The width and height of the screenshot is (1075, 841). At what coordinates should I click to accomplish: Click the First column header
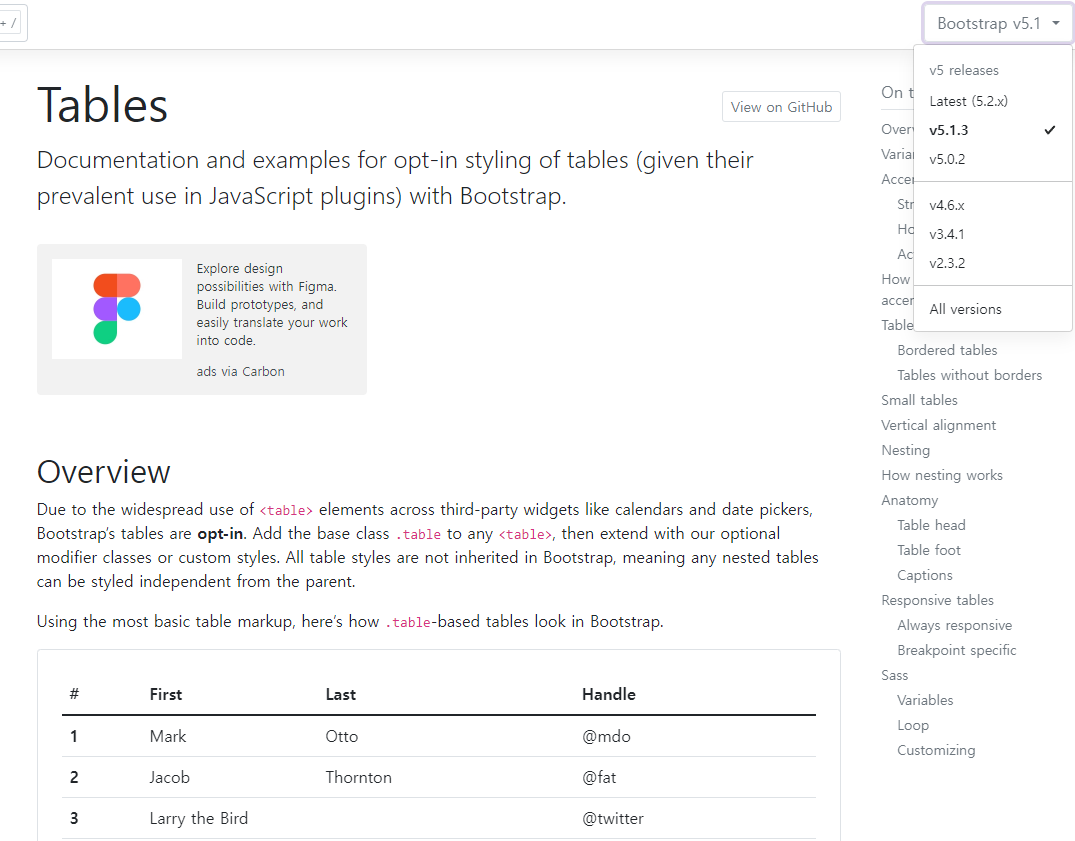coord(166,694)
